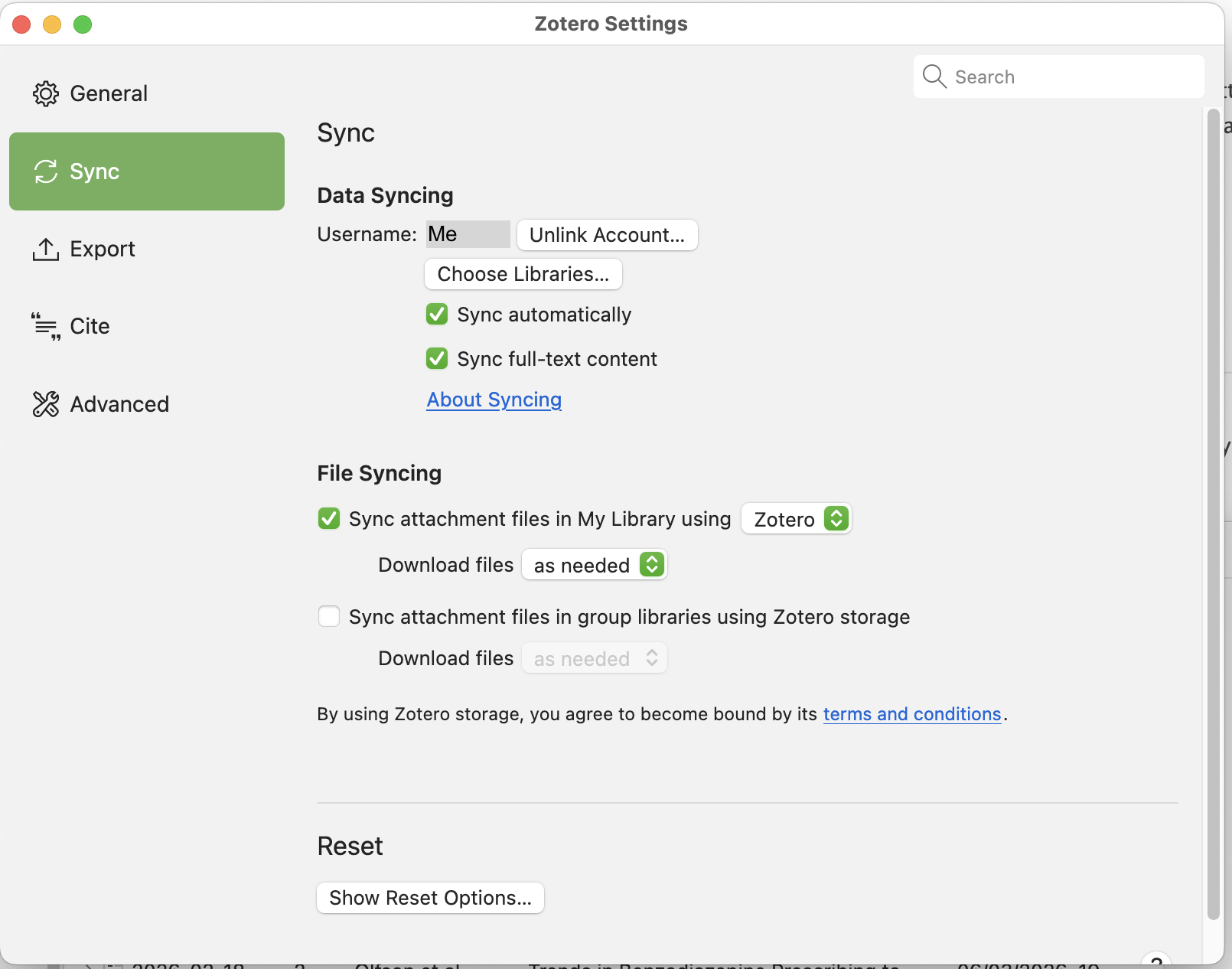Minimize the Zotero Settings window
1232x969 pixels.
[x=52, y=24]
